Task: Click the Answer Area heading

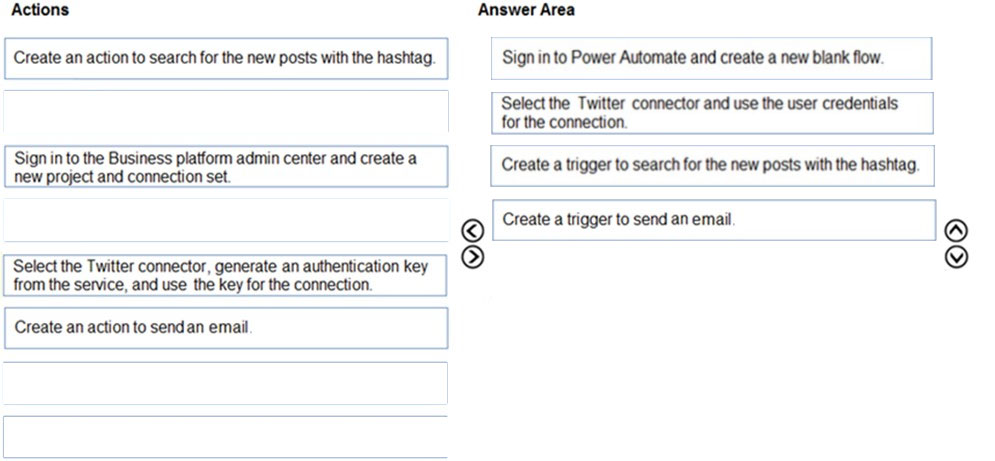Action: pyautogui.click(x=526, y=10)
